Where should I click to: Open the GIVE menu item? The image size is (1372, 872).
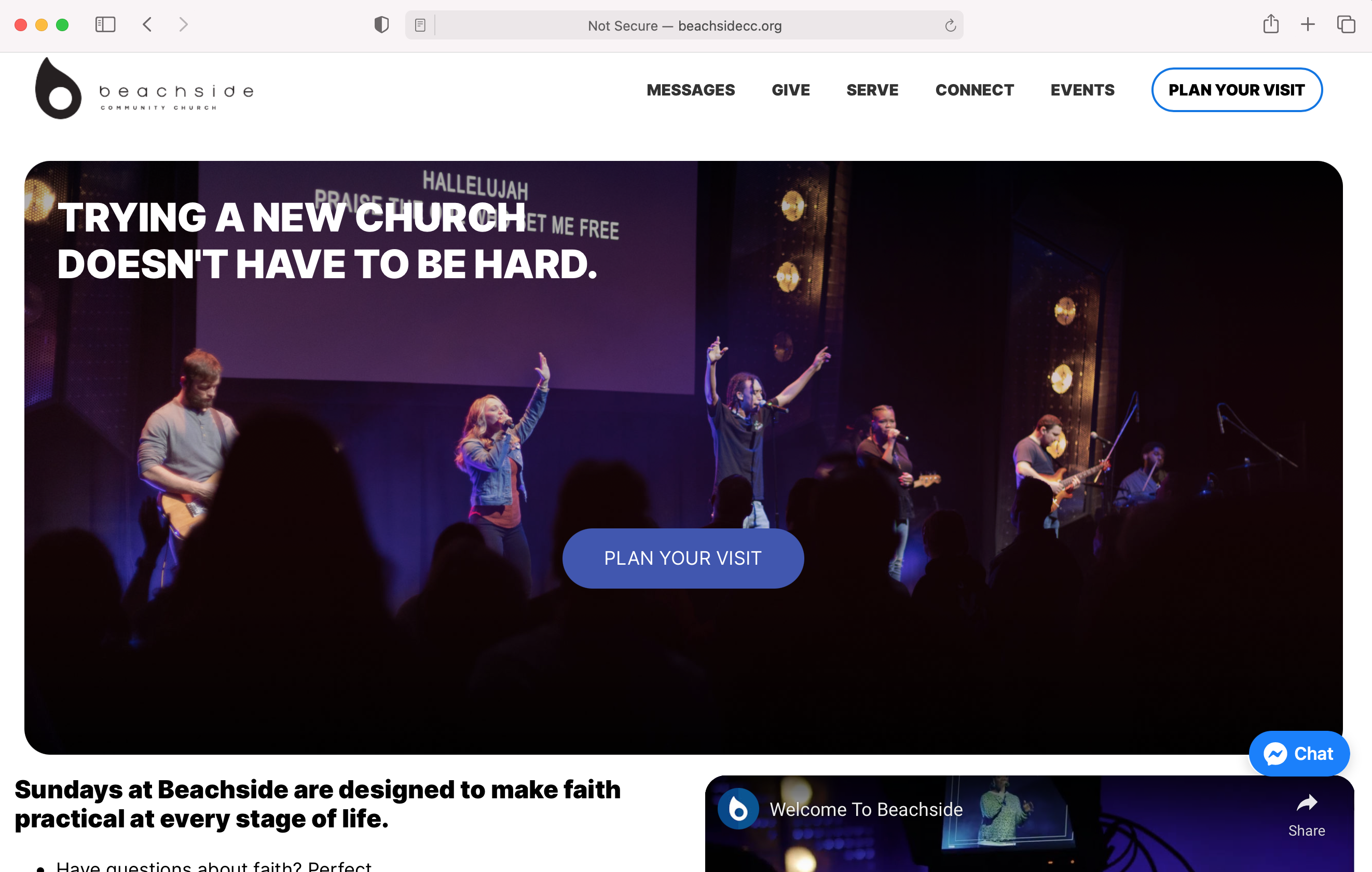tap(790, 90)
